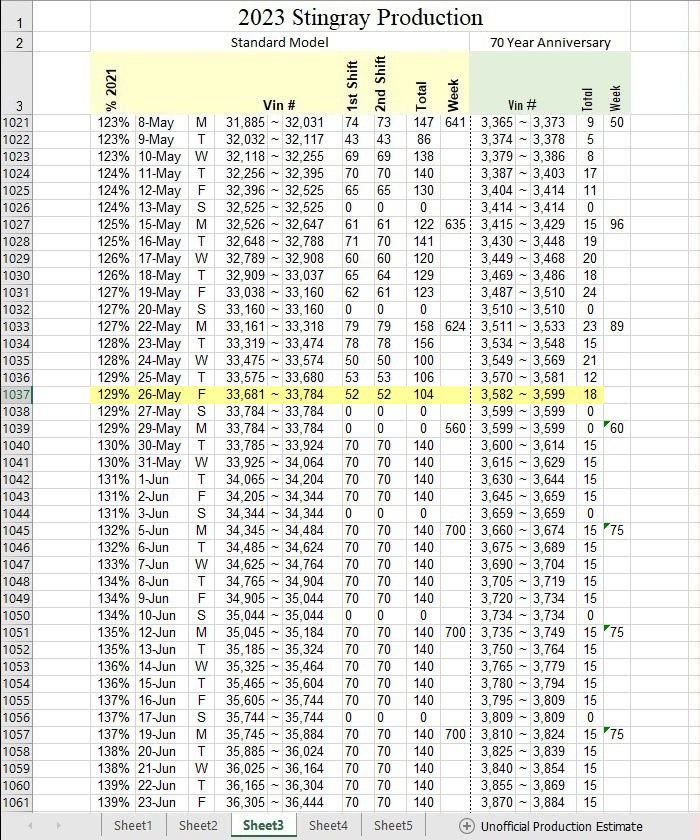
Task: Select the Sheet4 tab
Action: 328,826
